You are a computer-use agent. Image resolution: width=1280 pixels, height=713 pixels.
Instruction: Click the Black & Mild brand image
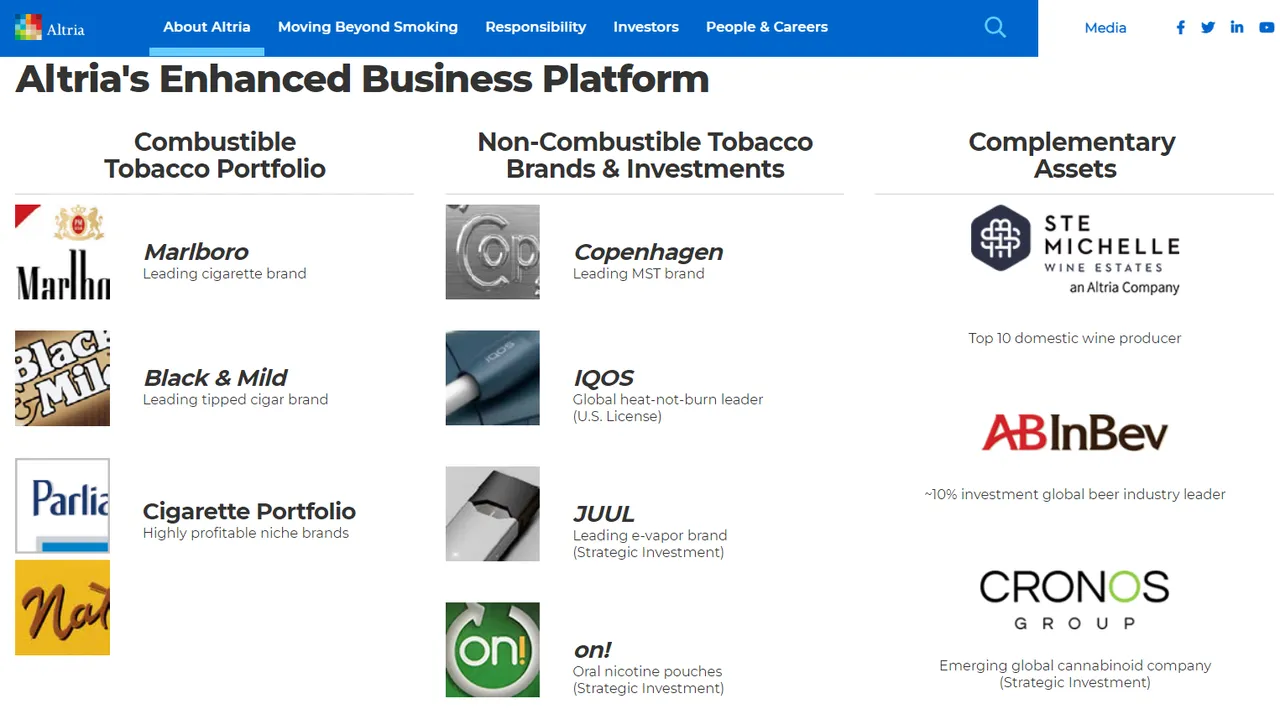click(62, 378)
